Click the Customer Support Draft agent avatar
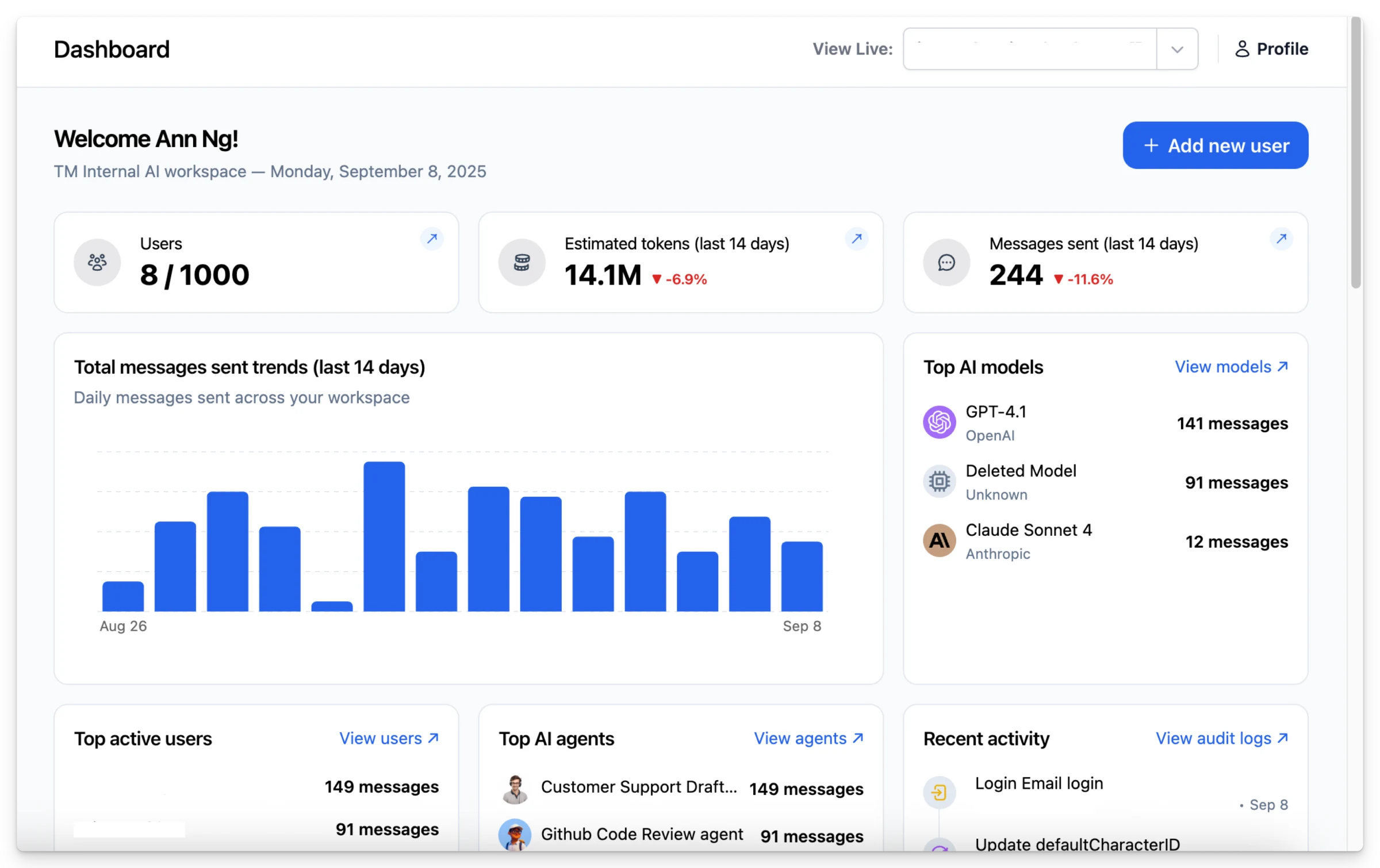Viewport: 1380px width, 868px height. (515, 789)
